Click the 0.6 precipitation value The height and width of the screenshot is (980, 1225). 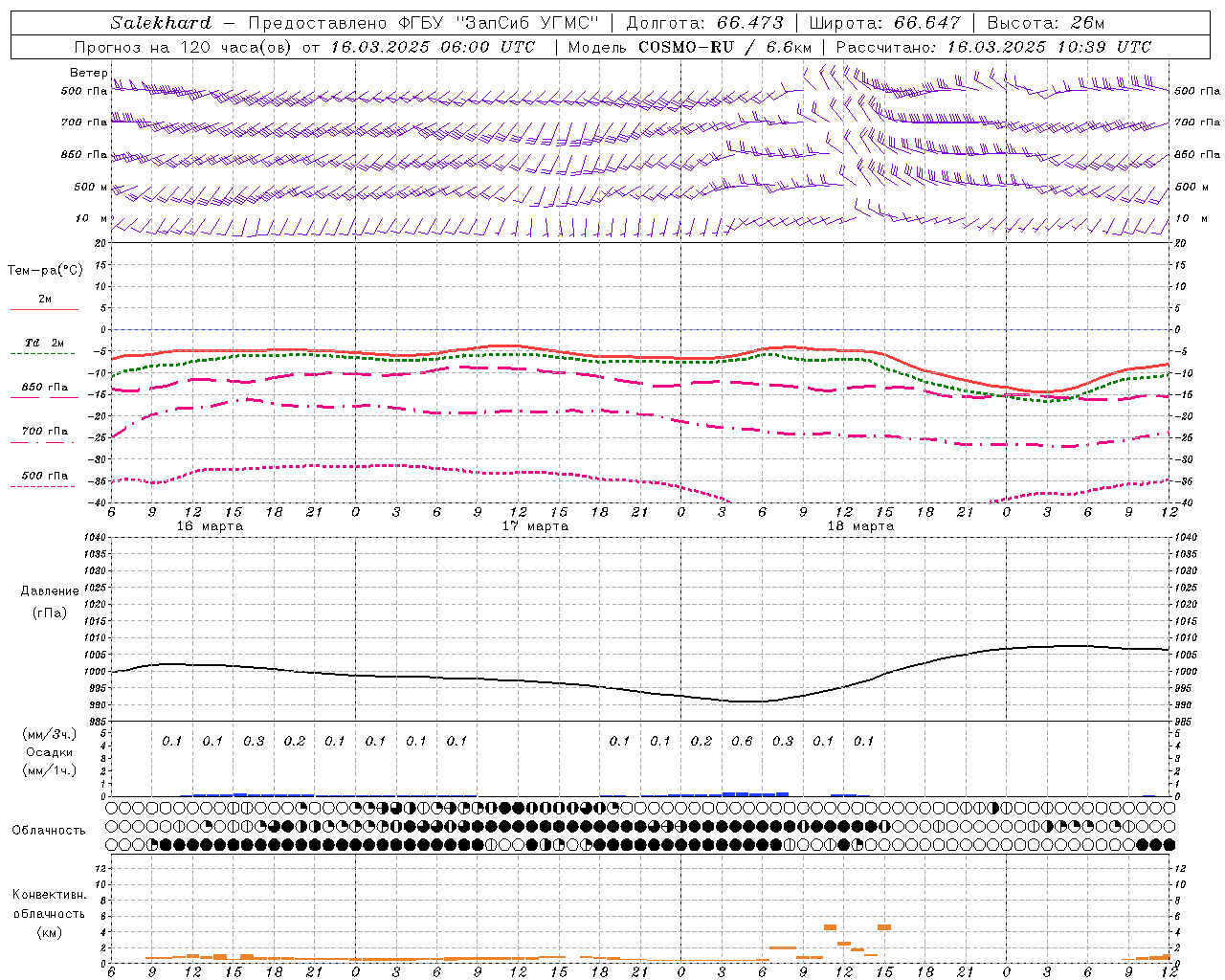click(x=742, y=741)
